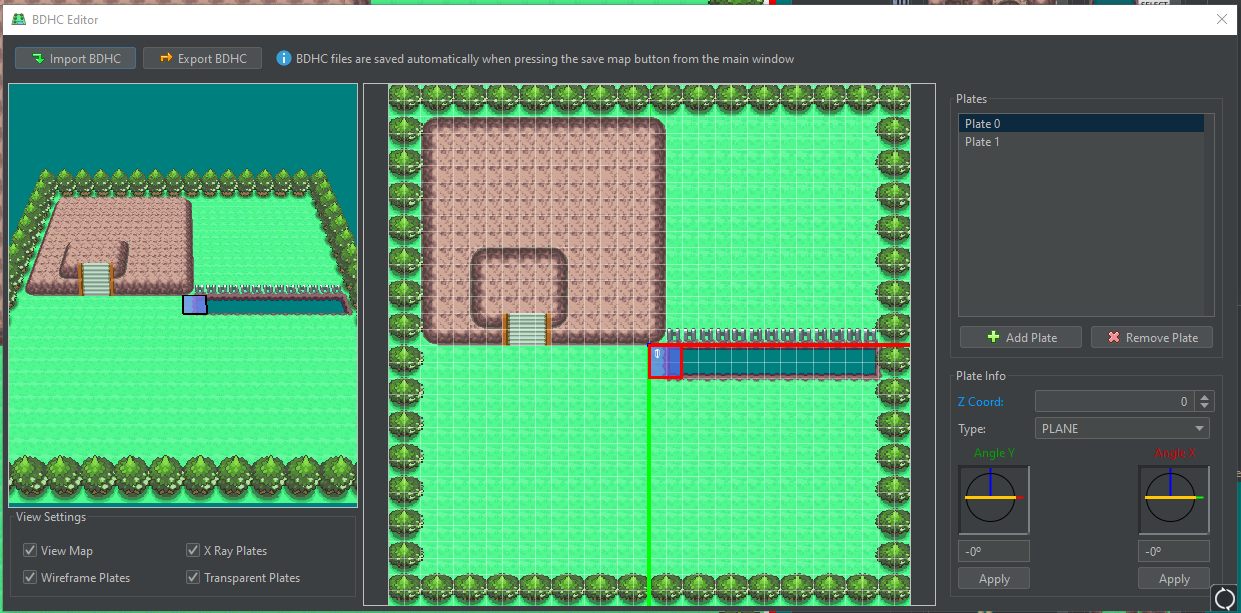Viewport: 1241px width, 613px height.
Task: Click the BDHC Editor window icon
Action: click(18, 19)
